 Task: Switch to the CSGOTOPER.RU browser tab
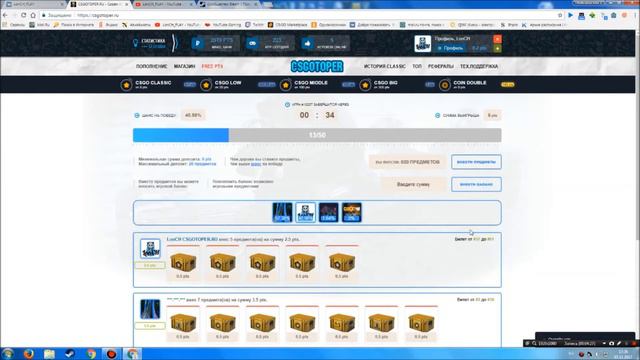tap(98, 4)
